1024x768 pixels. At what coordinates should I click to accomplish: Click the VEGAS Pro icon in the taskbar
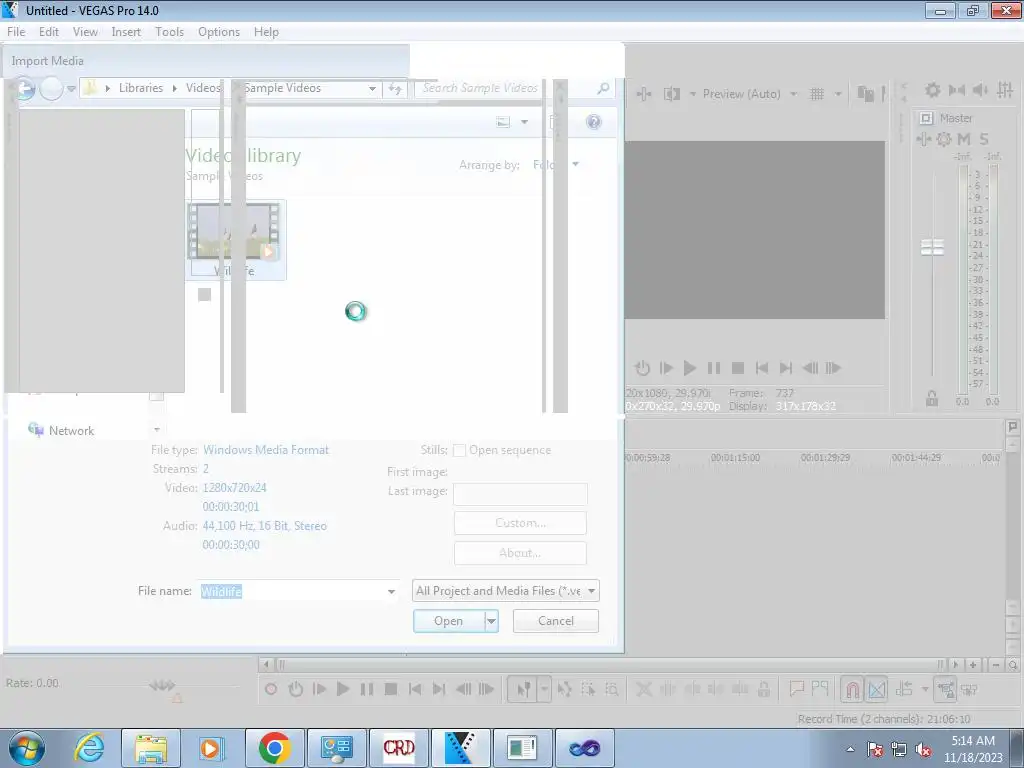[x=460, y=748]
